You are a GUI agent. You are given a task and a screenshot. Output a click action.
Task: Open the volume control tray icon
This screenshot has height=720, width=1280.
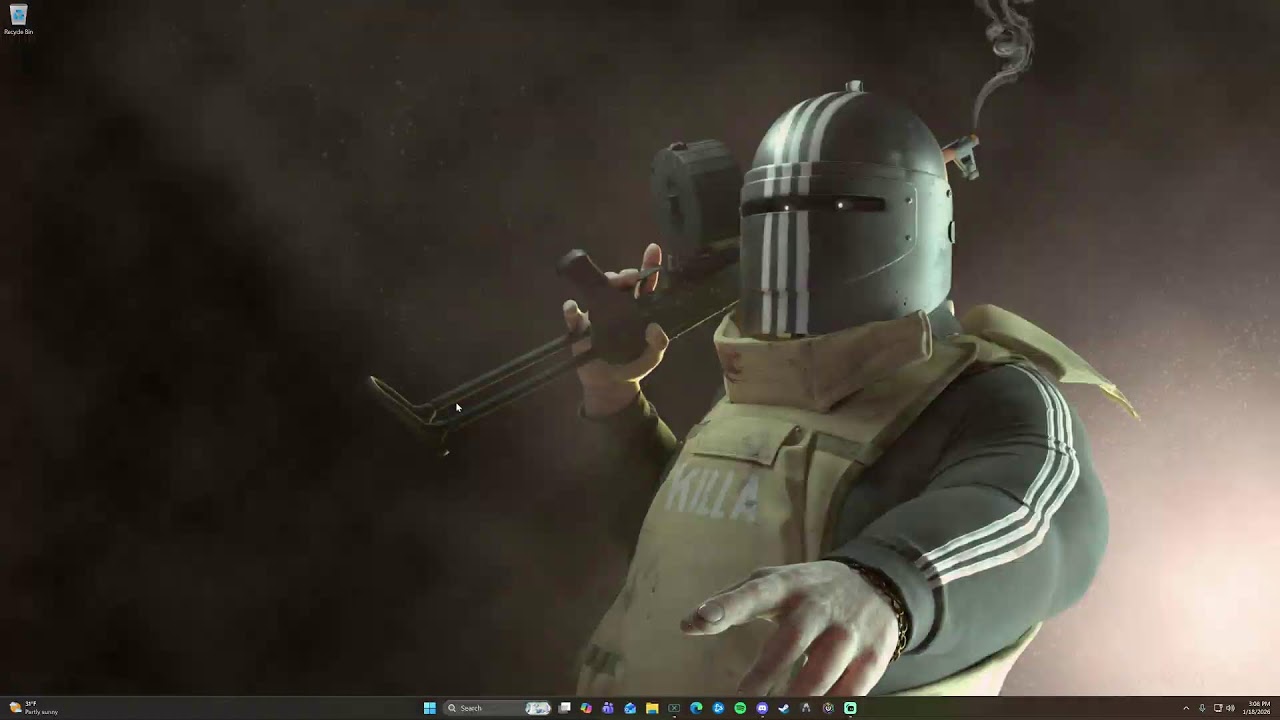coord(1230,708)
